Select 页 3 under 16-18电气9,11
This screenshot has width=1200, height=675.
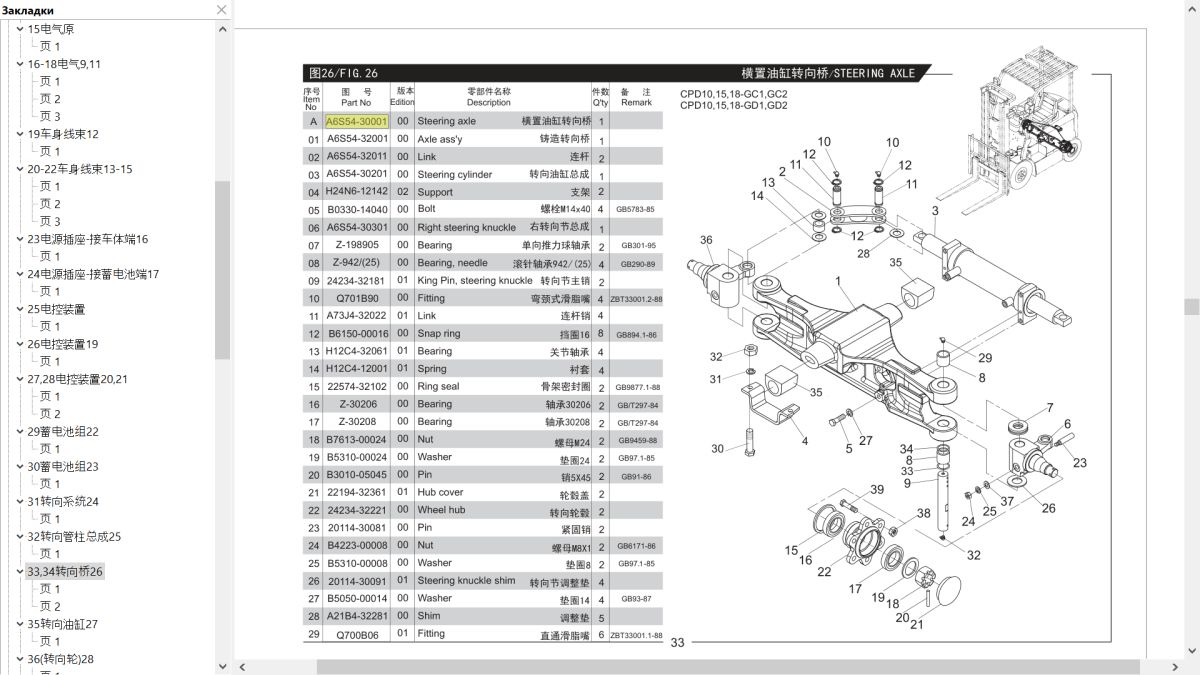tap(50, 116)
